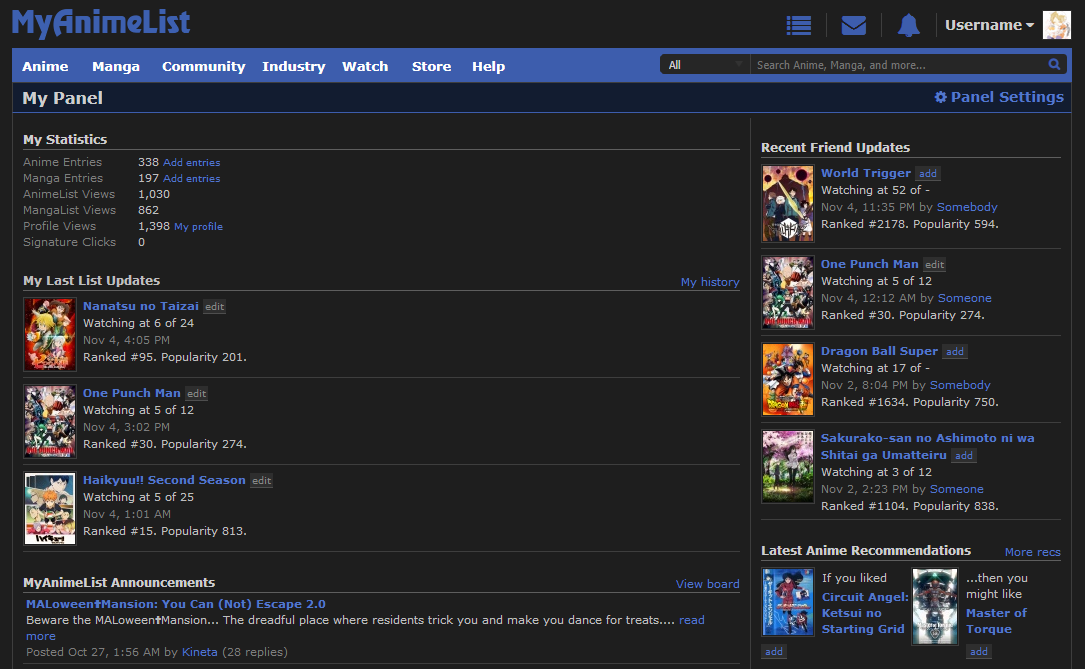Click World Trigger cover thumbnail
Screen dimensions: 1085x669
tap(788, 203)
